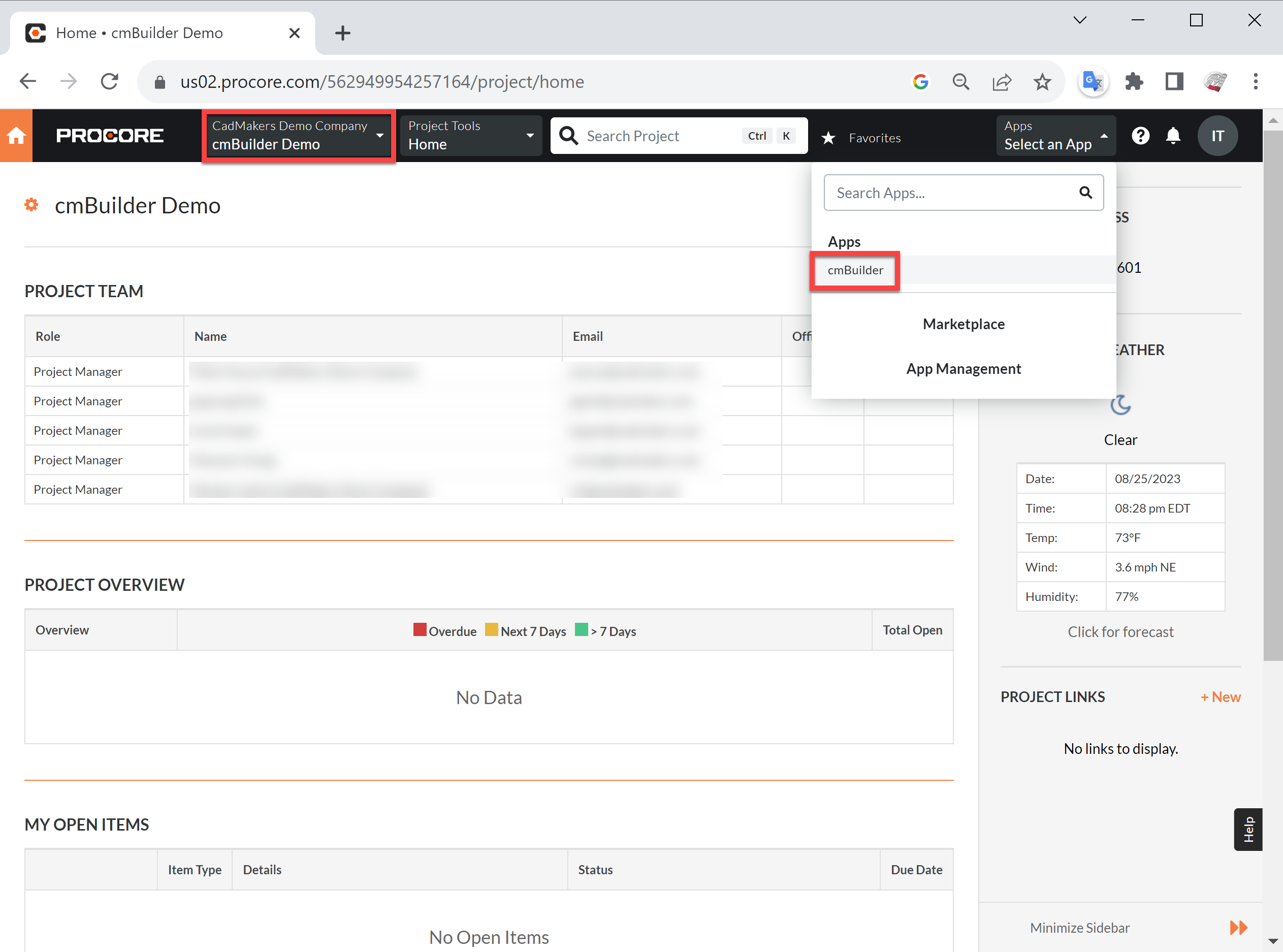Click the Favorites star

tap(828, 138)
